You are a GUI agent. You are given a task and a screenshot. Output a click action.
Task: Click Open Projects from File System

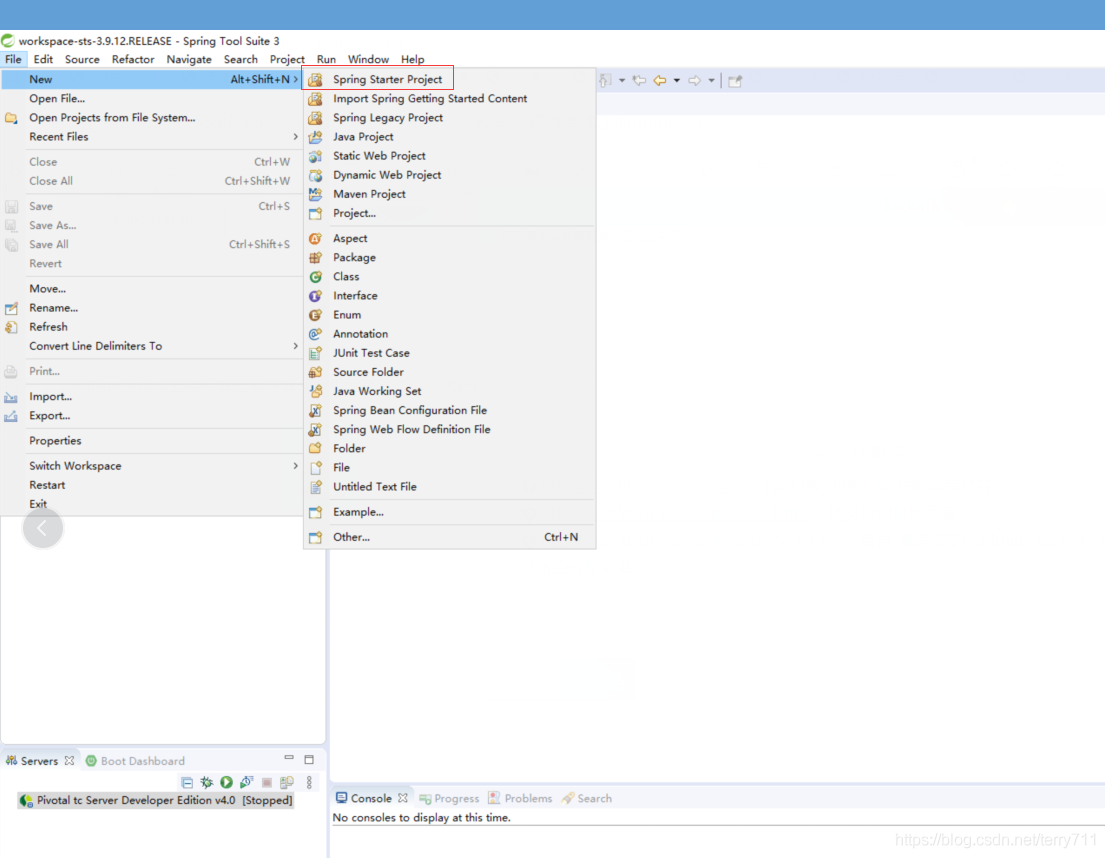click(x=112, y=117)
